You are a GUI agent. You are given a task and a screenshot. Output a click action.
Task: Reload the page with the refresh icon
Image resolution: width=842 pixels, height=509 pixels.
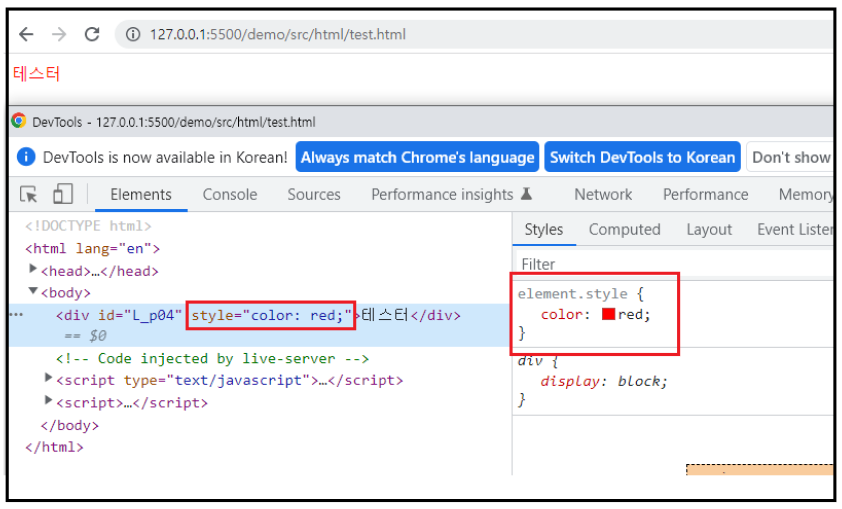(x=92, y=34)
